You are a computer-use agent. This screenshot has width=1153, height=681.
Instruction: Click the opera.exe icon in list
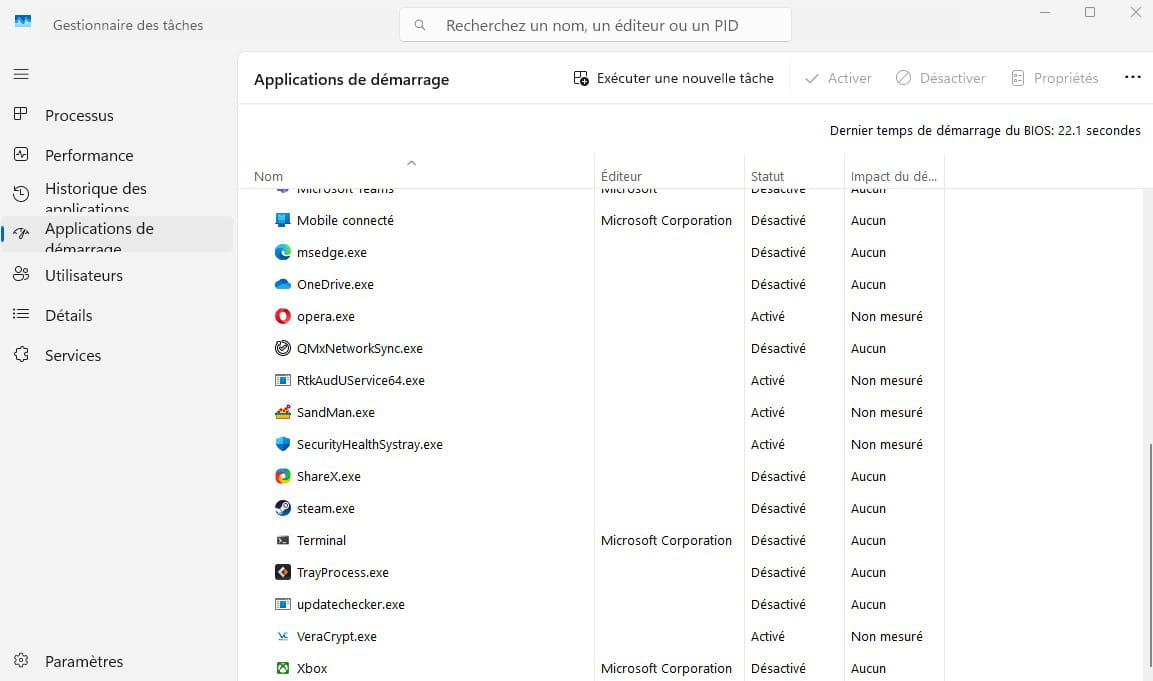[x=282, y=316]
